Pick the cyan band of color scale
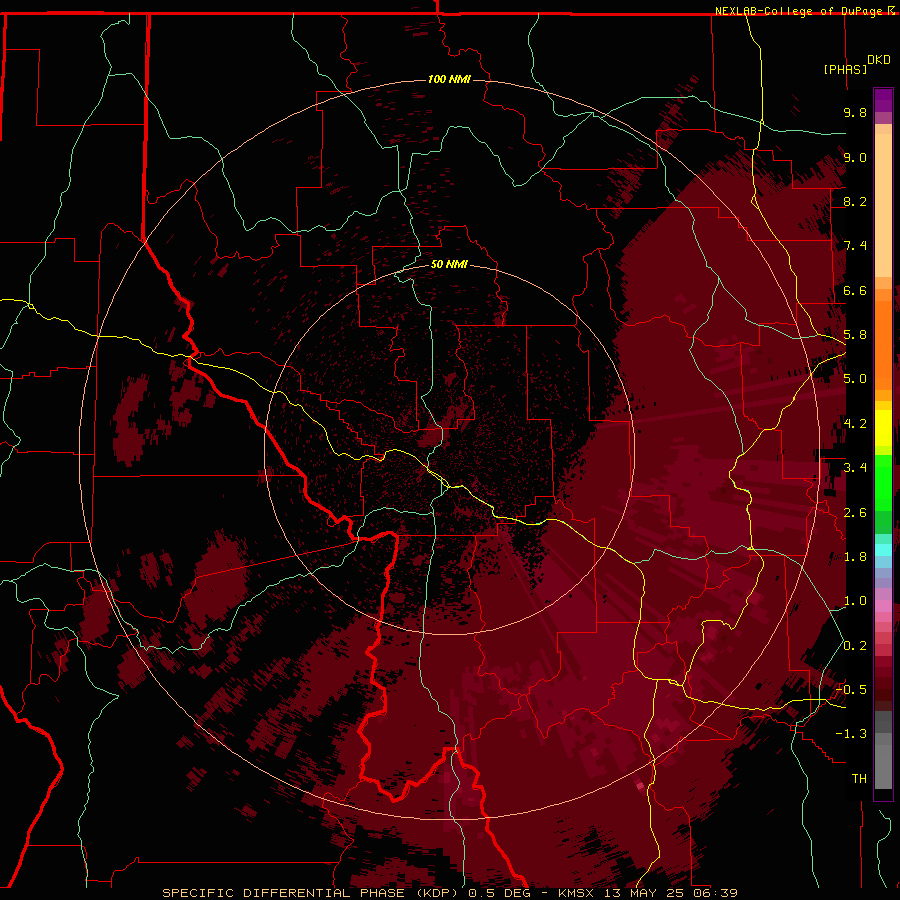The image size is (900, 900). click(883, 549)
